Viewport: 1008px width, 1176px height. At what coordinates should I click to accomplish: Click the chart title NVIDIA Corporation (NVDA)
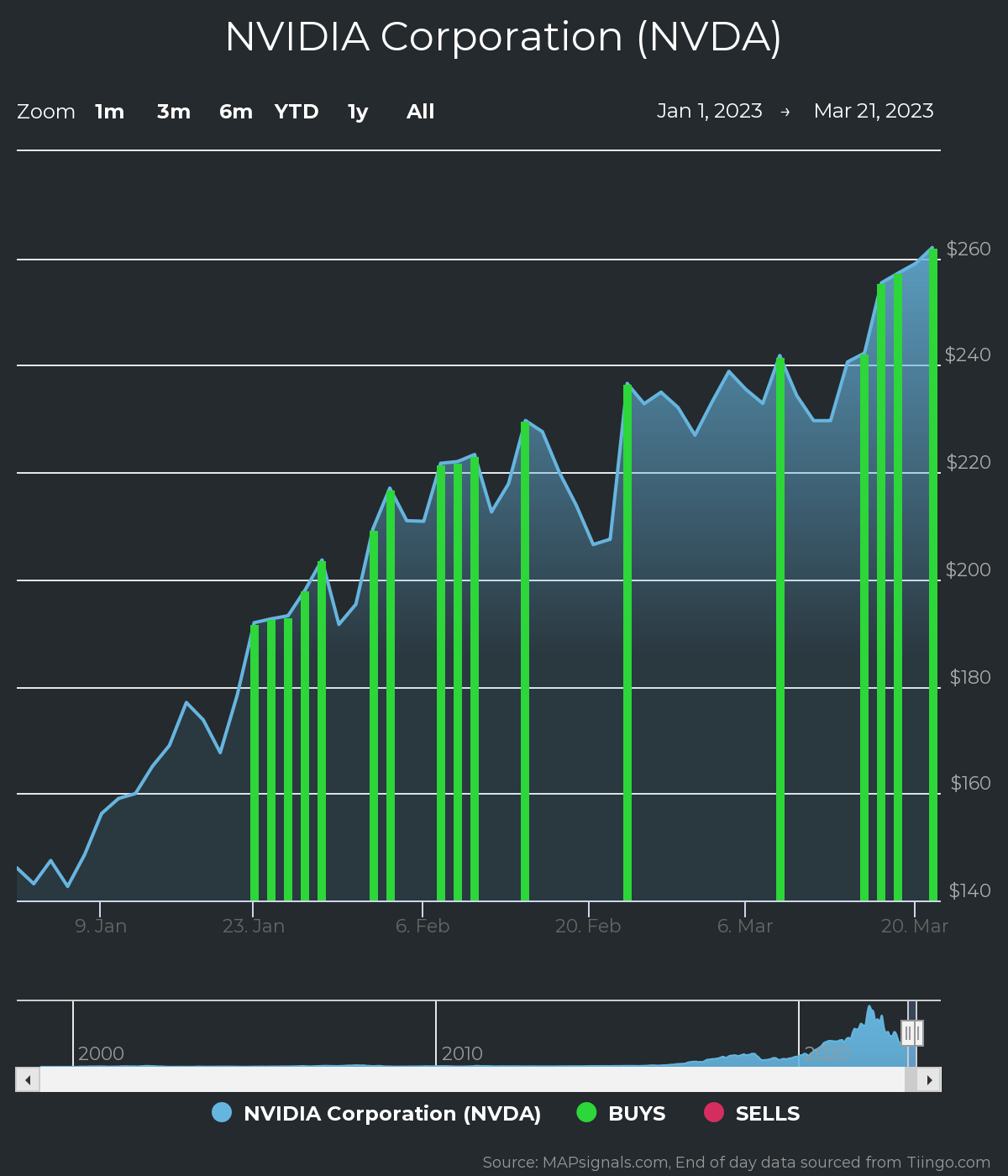coord(503,37)
